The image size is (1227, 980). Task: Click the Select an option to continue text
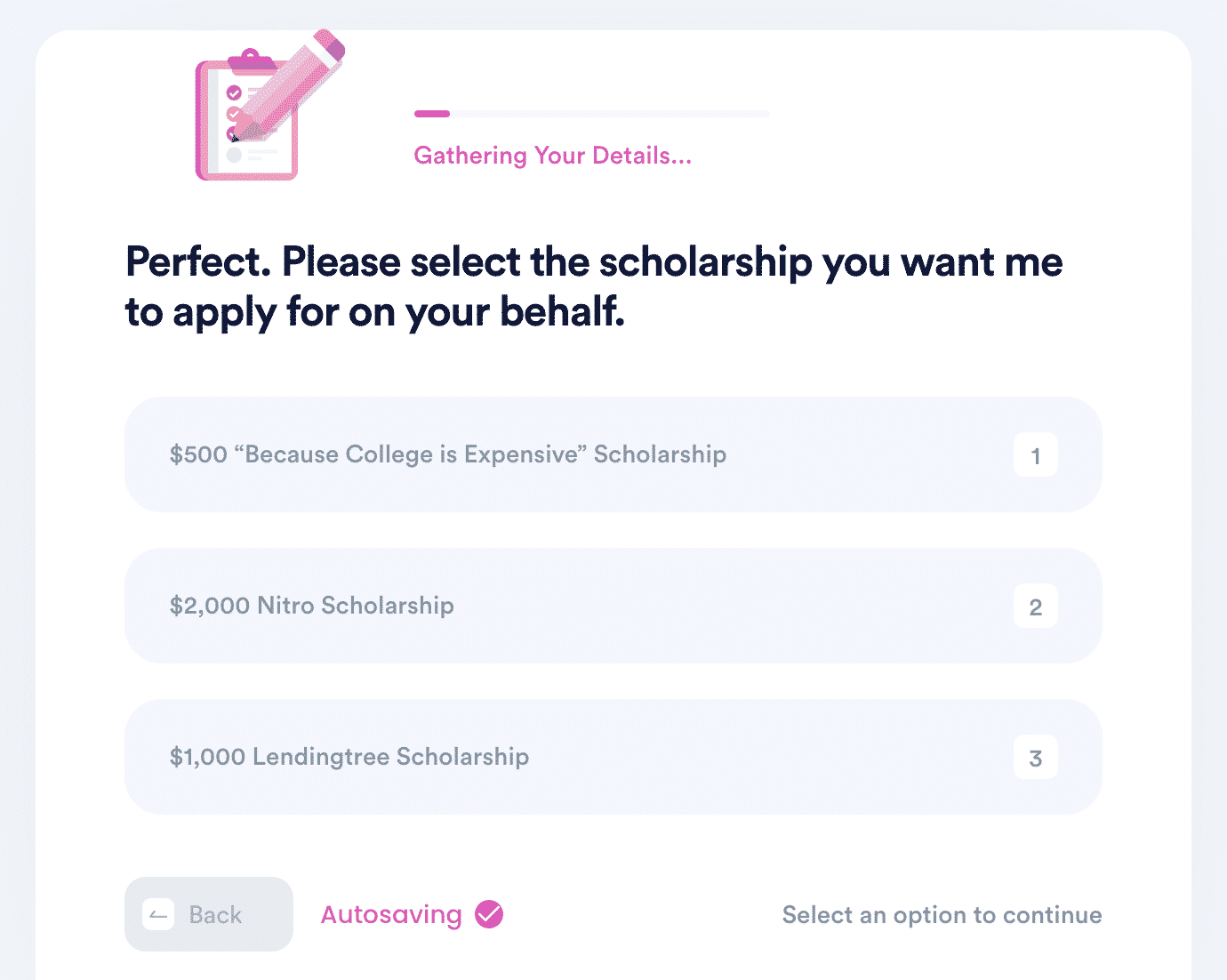tap(942, 914)
